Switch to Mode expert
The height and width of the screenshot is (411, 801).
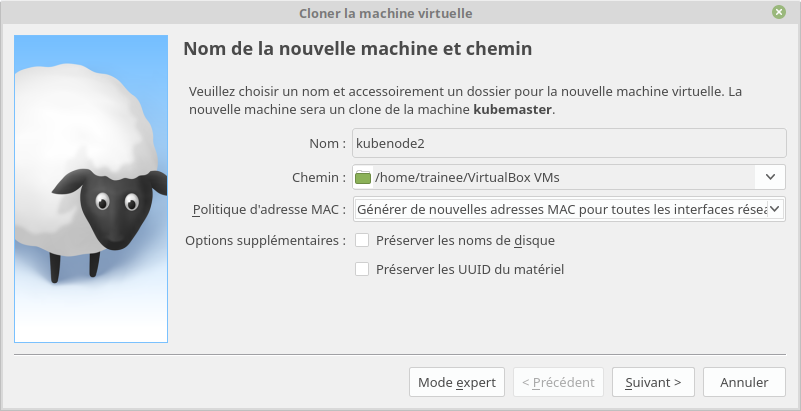tap(456, 382)
